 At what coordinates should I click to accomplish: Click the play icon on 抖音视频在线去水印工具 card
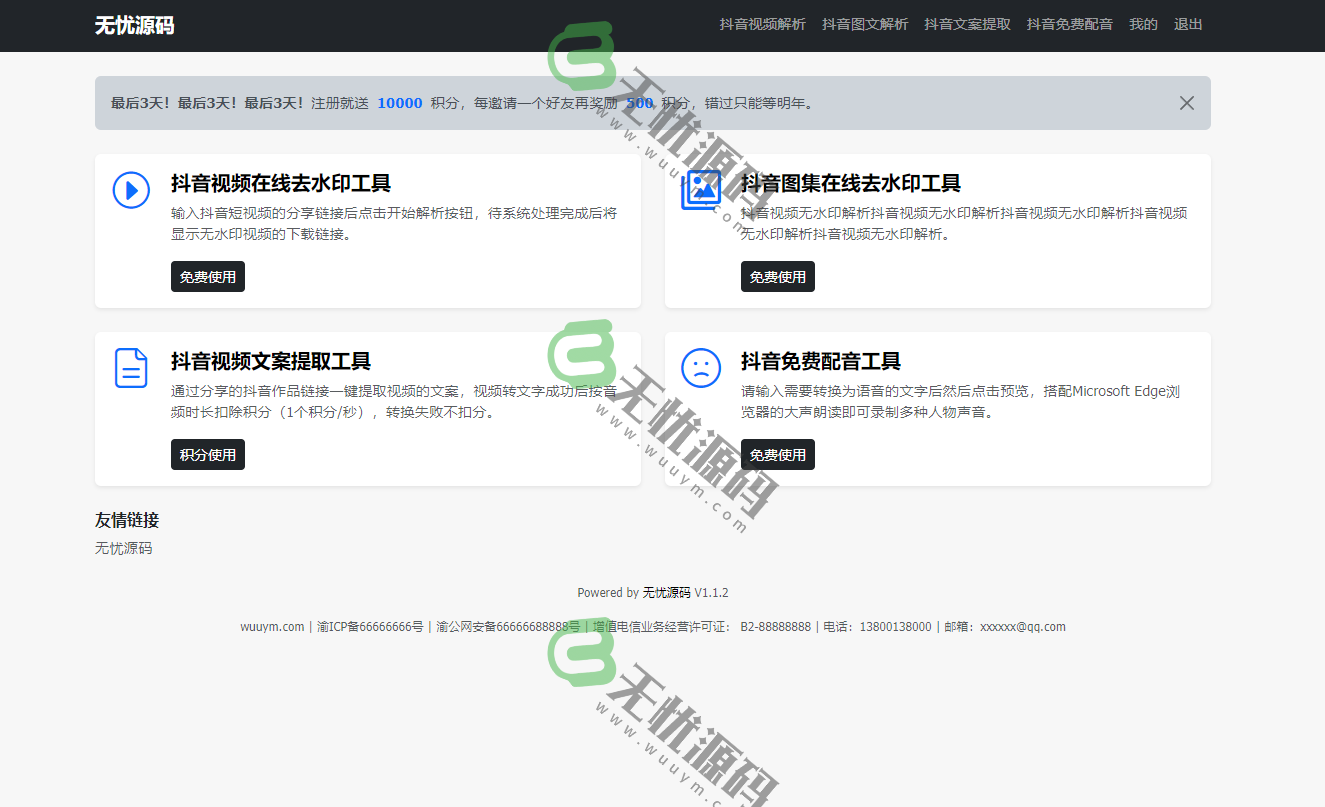point(131,190)
